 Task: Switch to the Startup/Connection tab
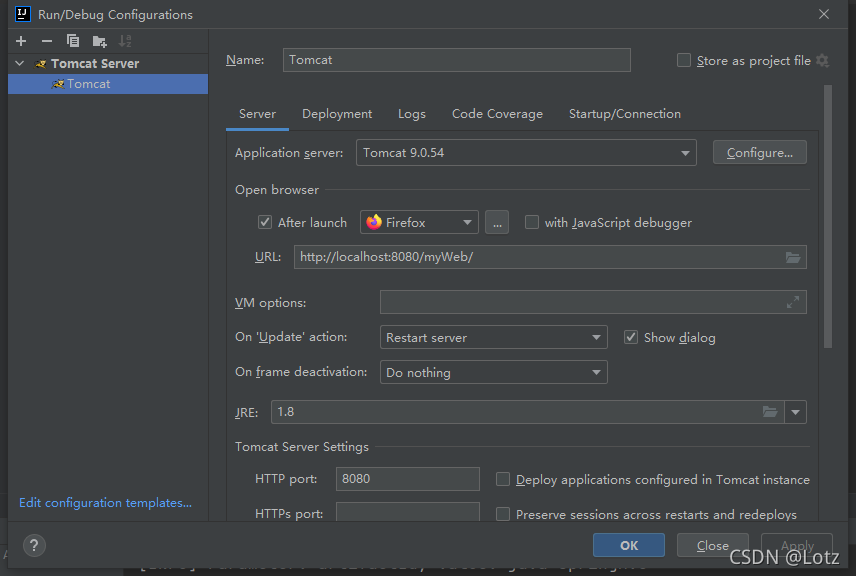coord(625,114)
